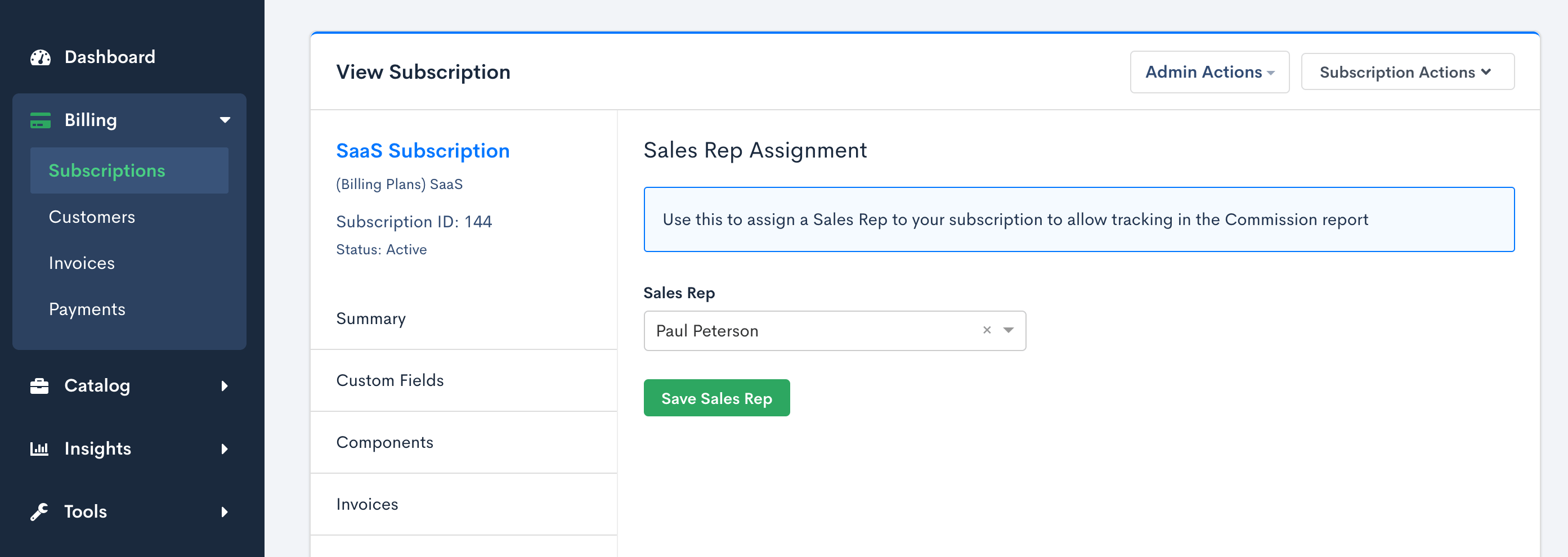Open the SaaS Subscription link

[423, 151]
